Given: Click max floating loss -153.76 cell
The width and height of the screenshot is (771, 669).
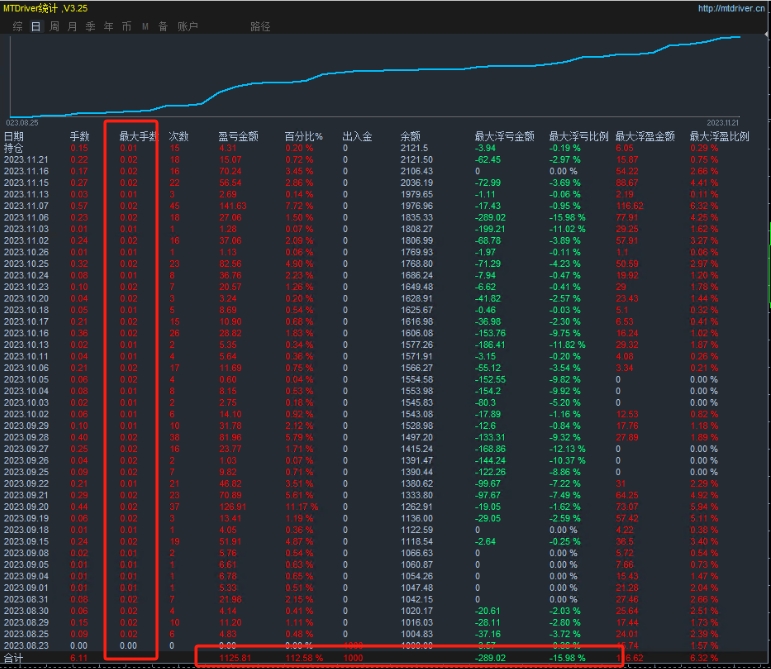Looking at the screenshot, I should pyautogui.click(x=490, y=333).
